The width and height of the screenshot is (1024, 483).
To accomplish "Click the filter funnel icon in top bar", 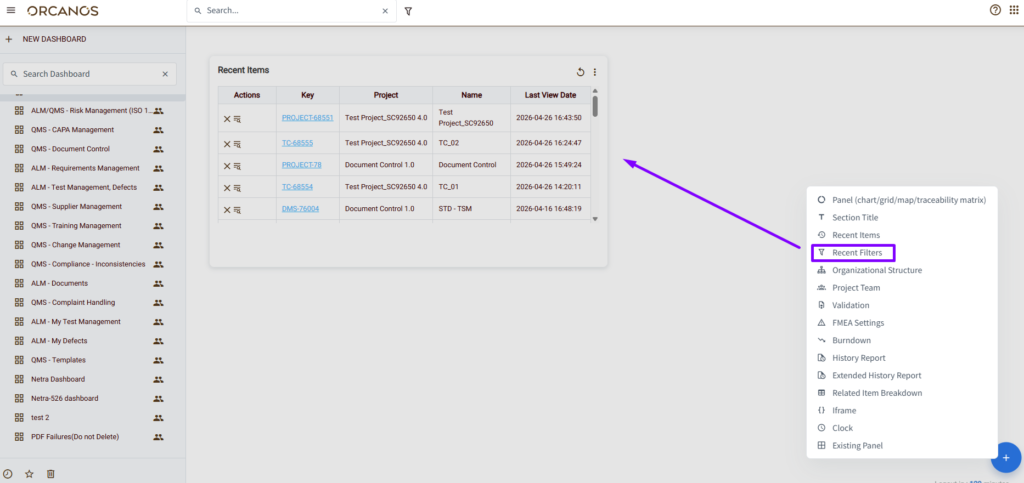I will coord(408,11).
